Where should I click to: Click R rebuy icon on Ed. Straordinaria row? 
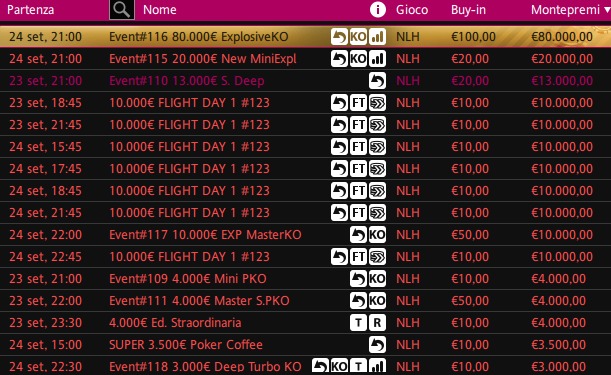377,323
